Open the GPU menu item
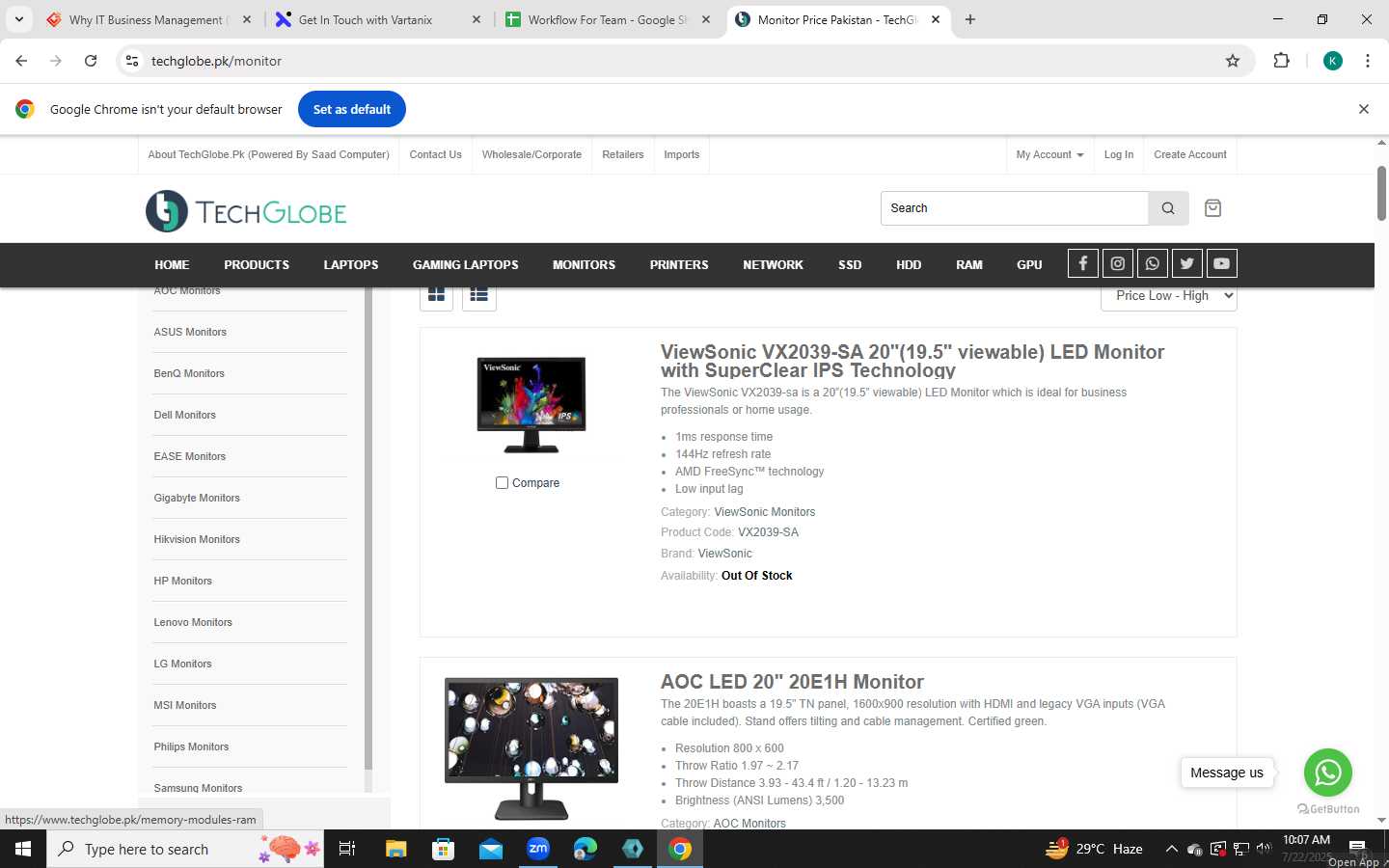 point(1029,264)
